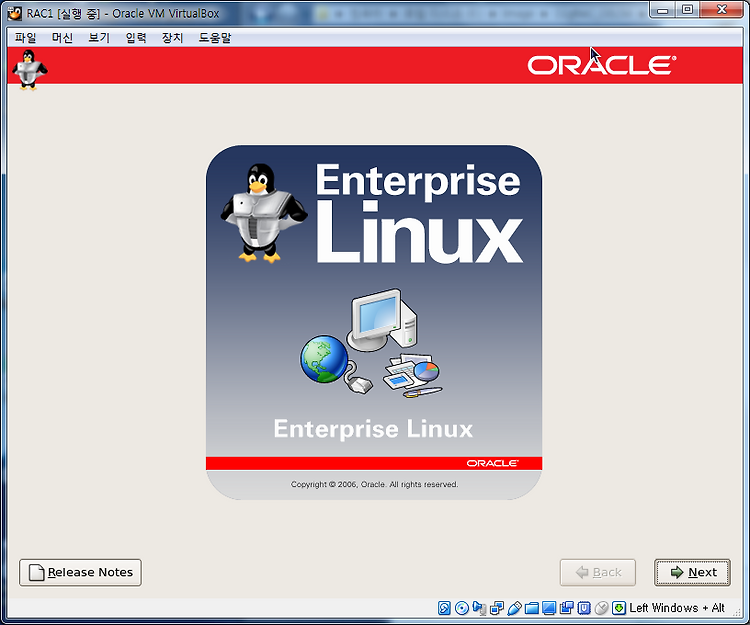
Task: Click the audio status icon
Action: pyautogui.click(x=479, y=608)
